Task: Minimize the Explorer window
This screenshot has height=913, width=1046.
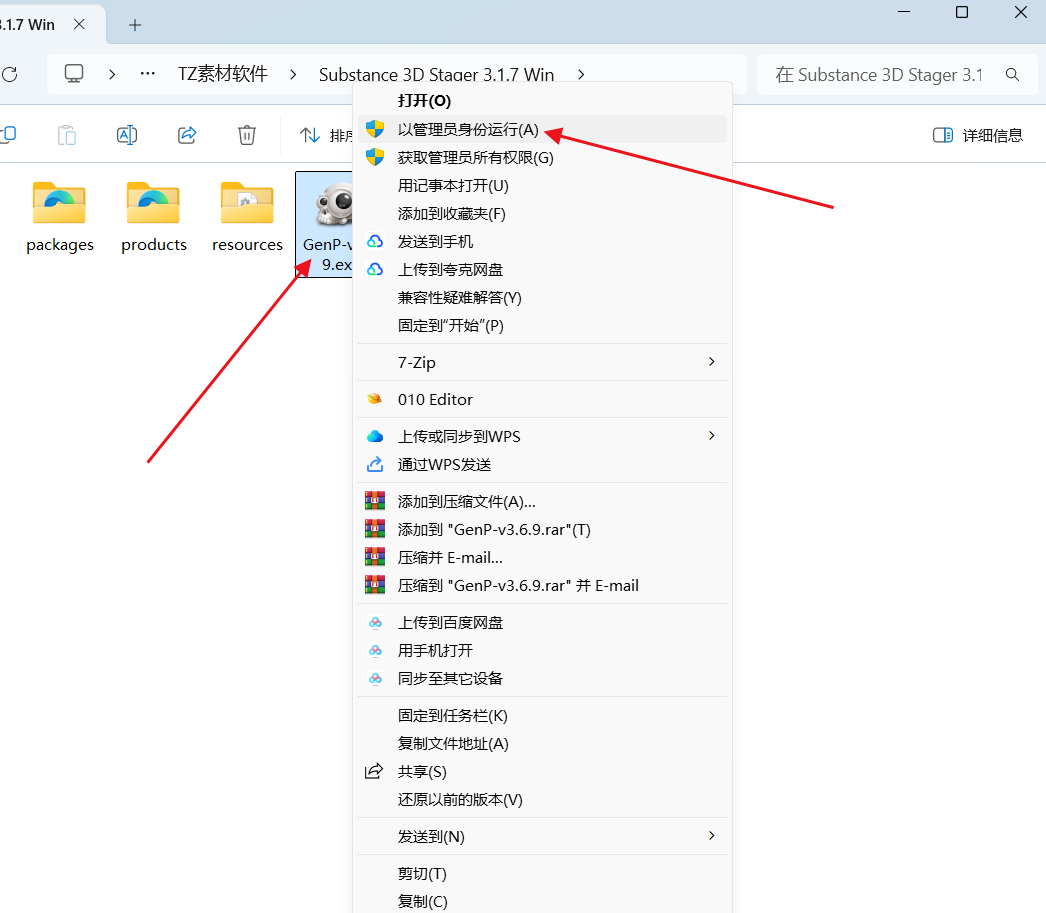Action: coord(904,12)
